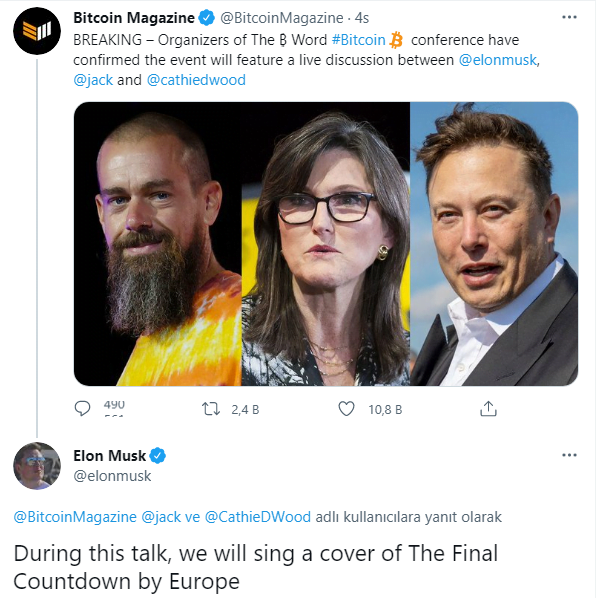Open more options on Bitcoin Magazine tweet
Viewport: 608px width, 598px height.
569,18
